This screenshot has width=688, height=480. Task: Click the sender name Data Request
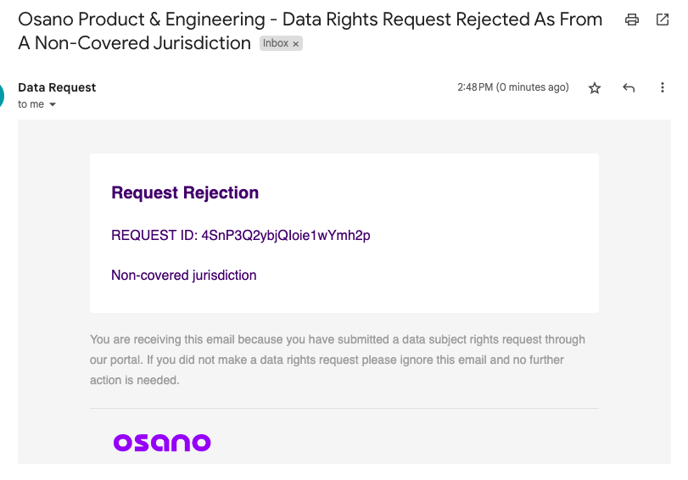pos(57,87)
